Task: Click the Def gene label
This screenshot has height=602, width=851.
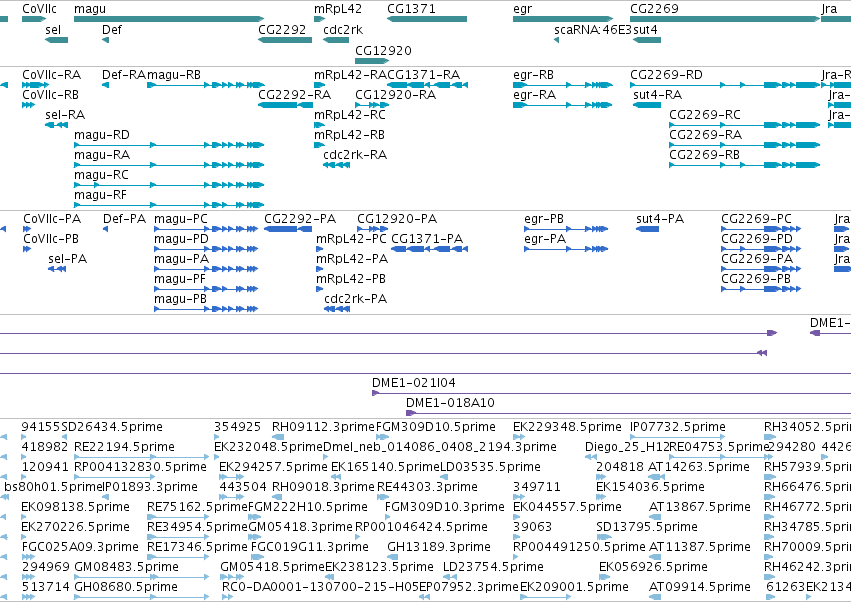Action: 112,30
